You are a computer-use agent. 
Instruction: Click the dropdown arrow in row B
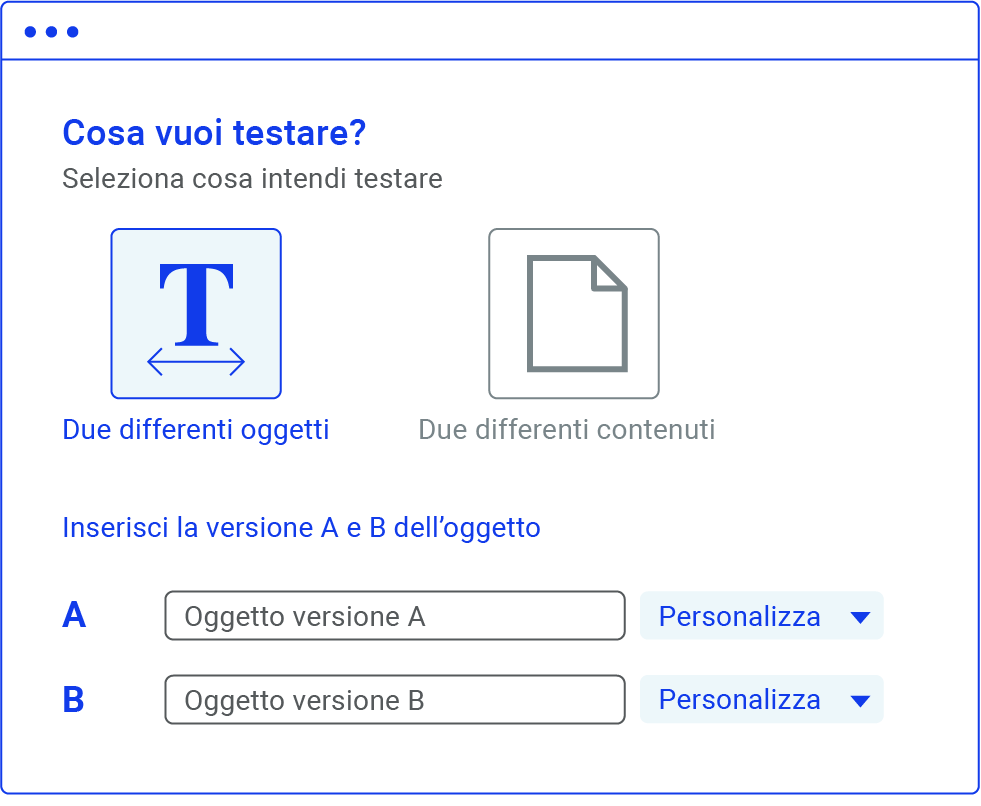(860, 701)
